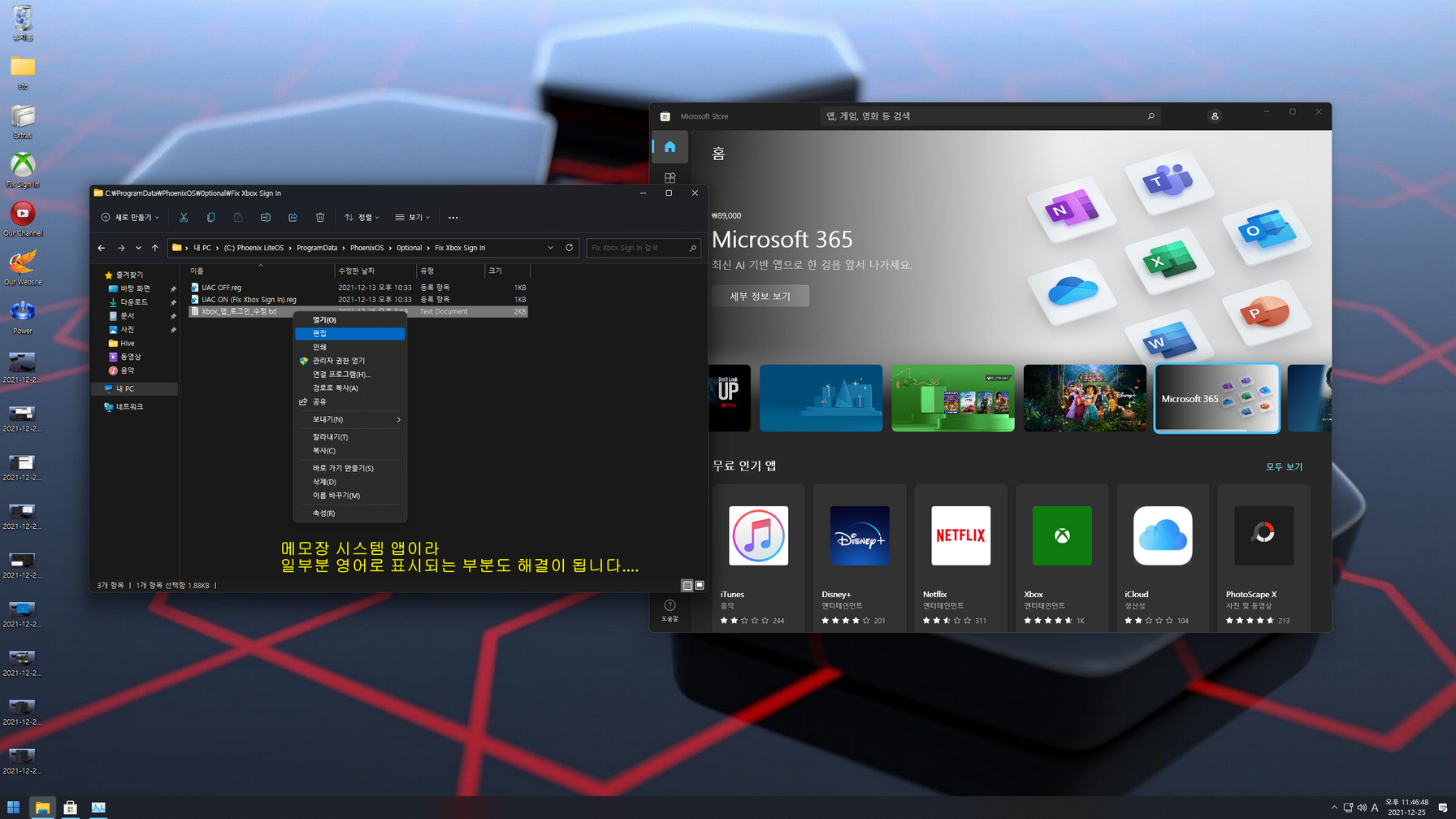Open Microsoft Store from the taskbar

click(x=71, y=808)
